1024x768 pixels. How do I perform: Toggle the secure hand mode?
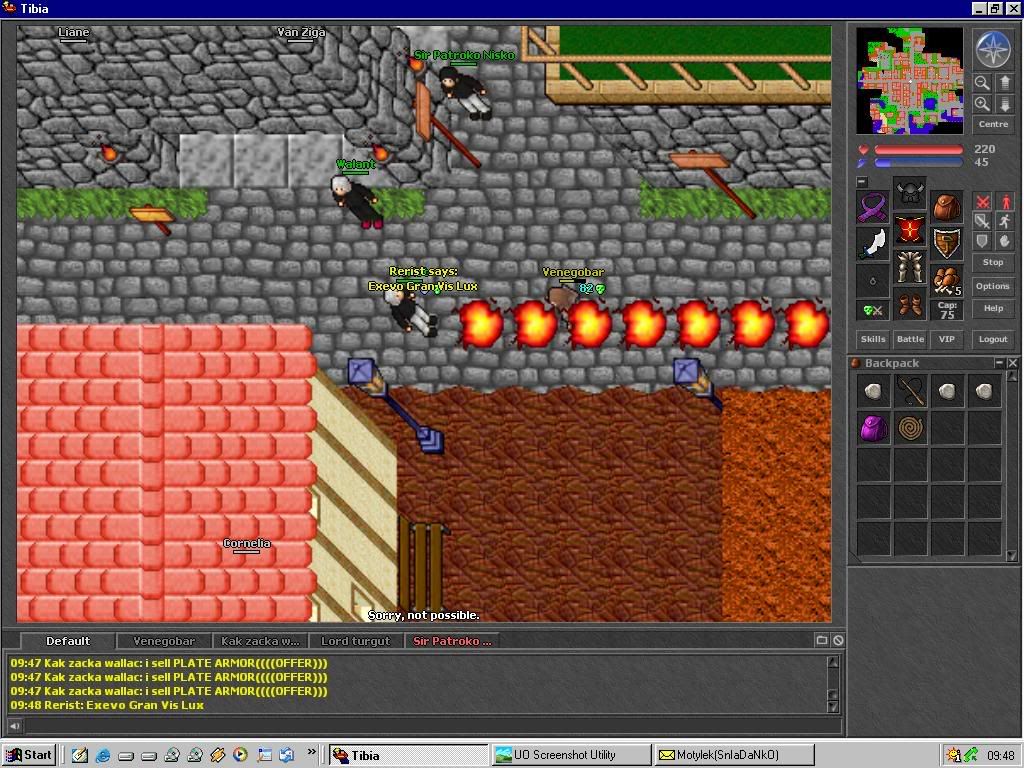[x=1004, y=241]
